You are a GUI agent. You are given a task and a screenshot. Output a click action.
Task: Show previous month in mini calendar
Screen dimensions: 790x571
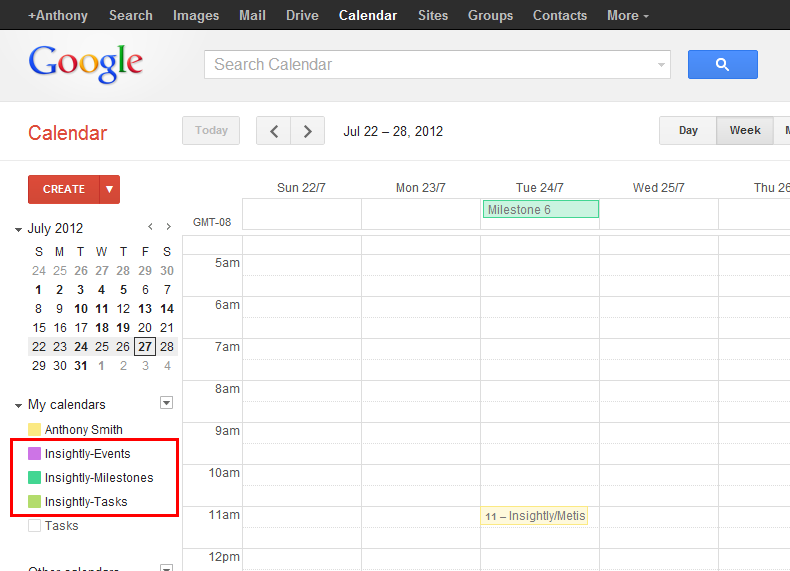click(150, 227)
